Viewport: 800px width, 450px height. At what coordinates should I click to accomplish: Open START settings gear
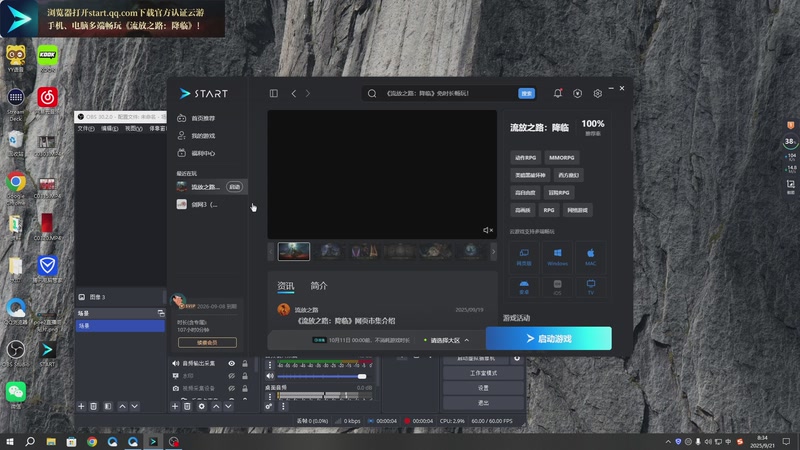597,93
